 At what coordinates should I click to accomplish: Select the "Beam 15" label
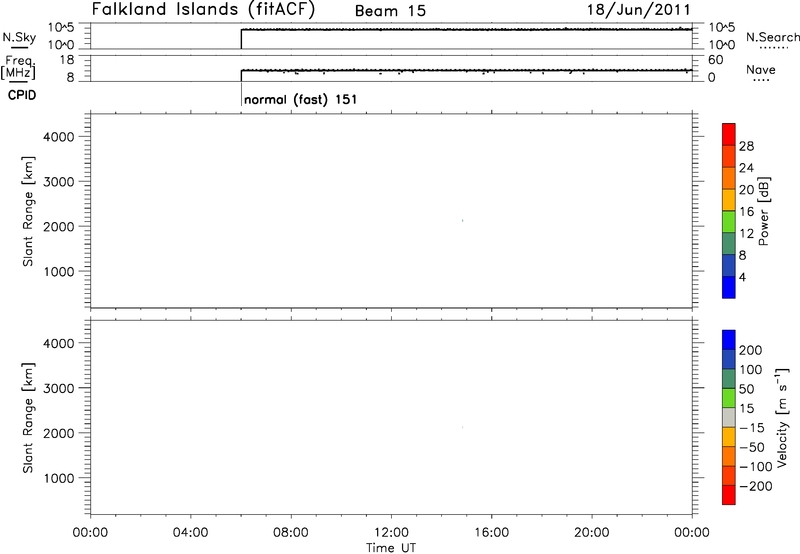click(390, 11)
